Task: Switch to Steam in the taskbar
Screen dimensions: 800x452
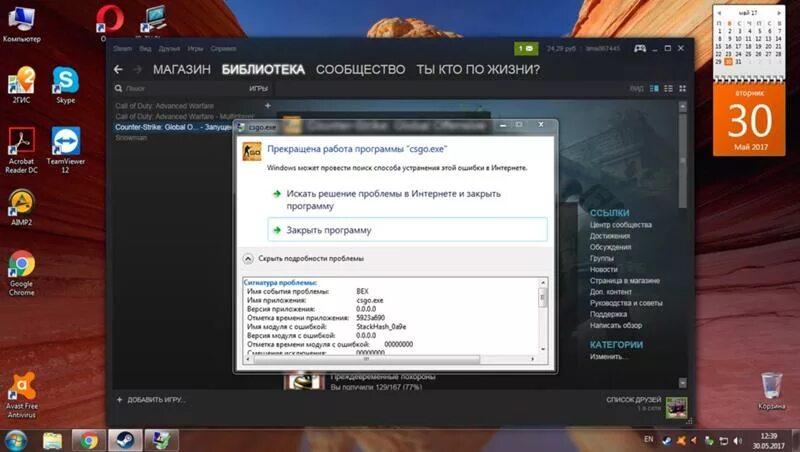Action: click(124, 440)
